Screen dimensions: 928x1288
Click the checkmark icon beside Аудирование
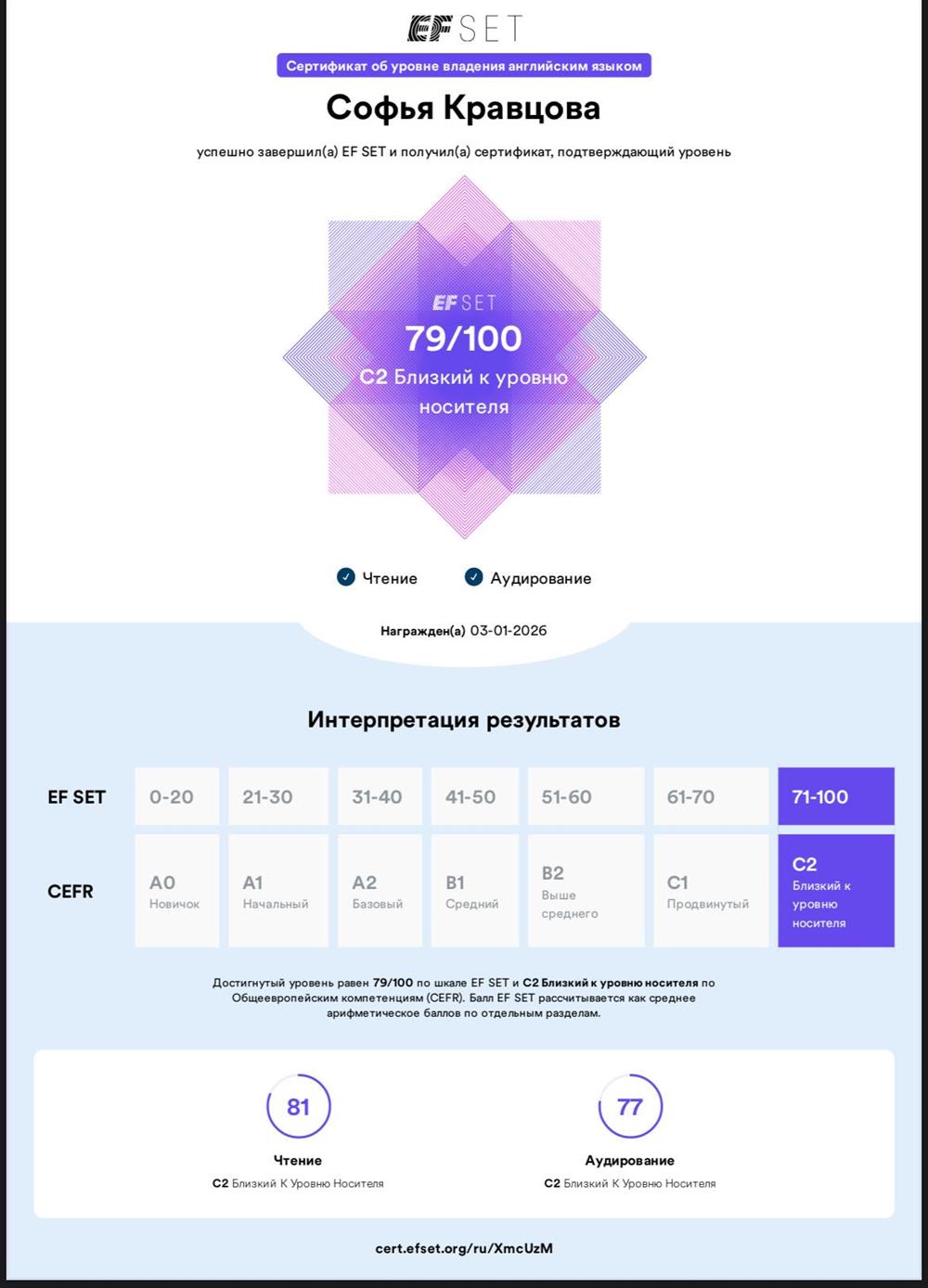tap(473, 577)
